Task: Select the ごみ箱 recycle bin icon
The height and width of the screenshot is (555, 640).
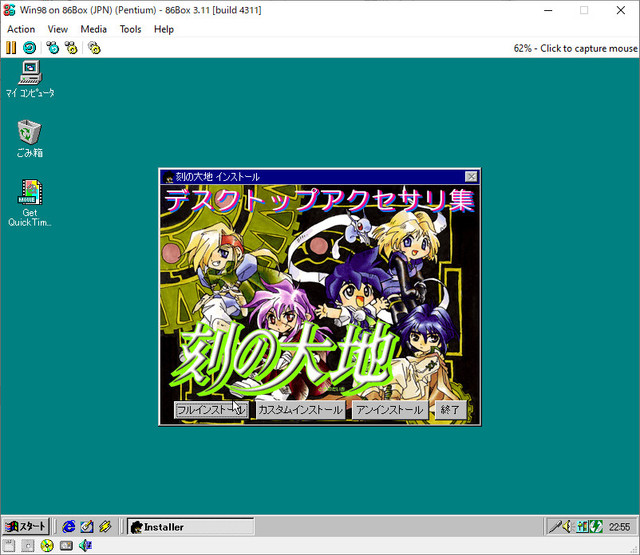Action: point(30,139)
